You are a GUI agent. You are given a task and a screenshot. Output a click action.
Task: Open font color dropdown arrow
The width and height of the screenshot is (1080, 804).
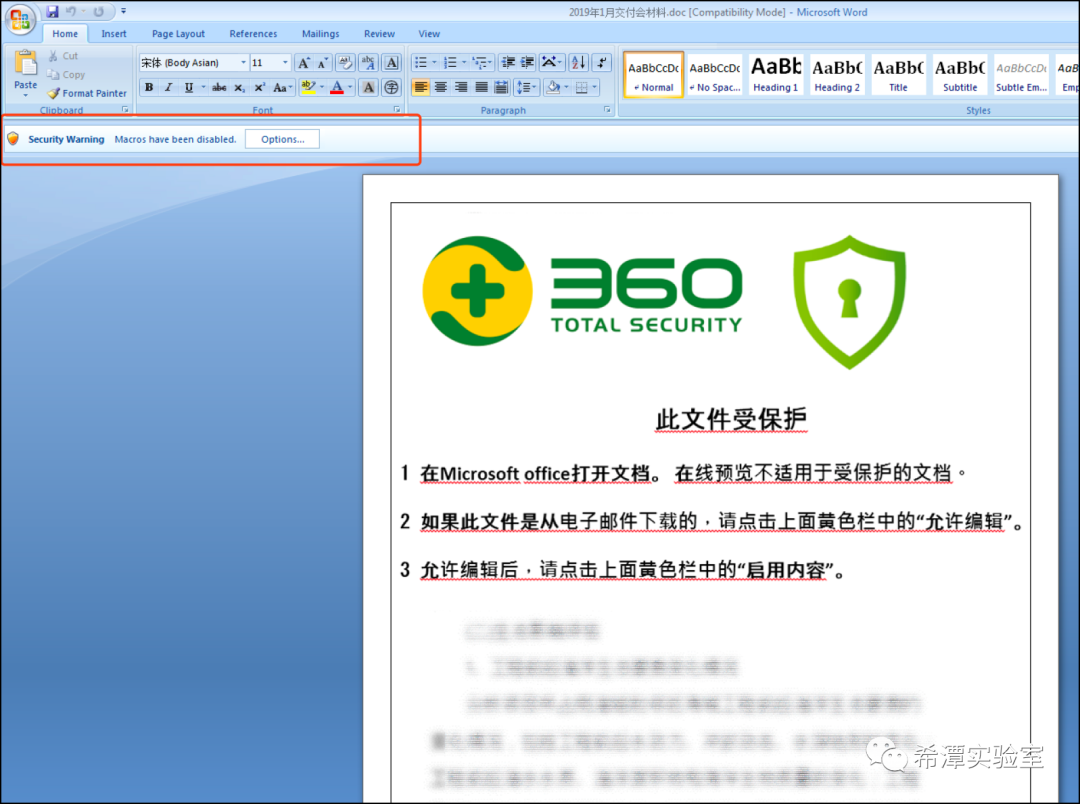tap(350, 87)
